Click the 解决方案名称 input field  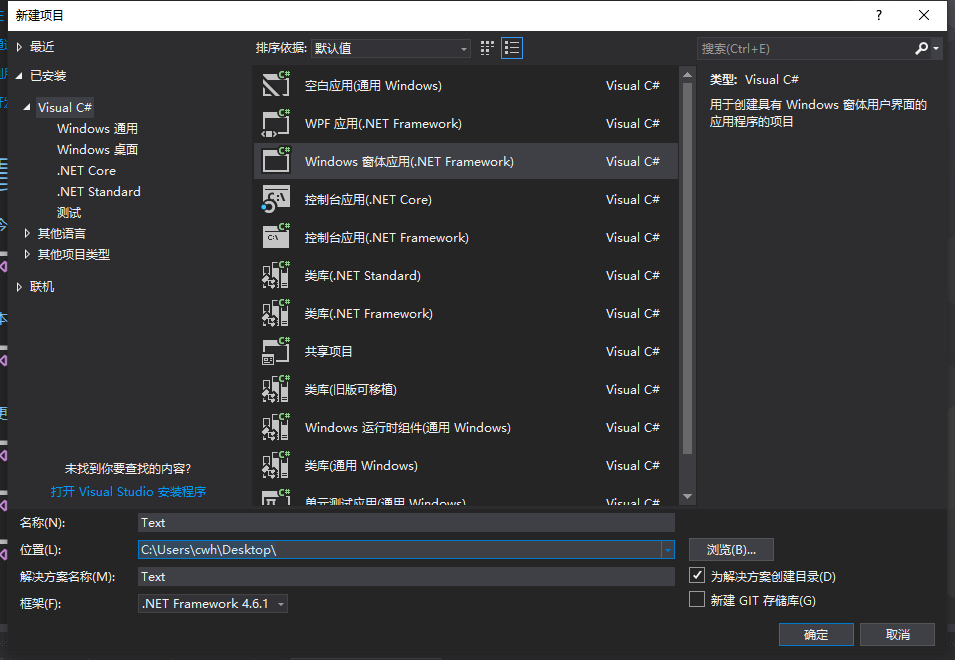(x=406, y=577)
